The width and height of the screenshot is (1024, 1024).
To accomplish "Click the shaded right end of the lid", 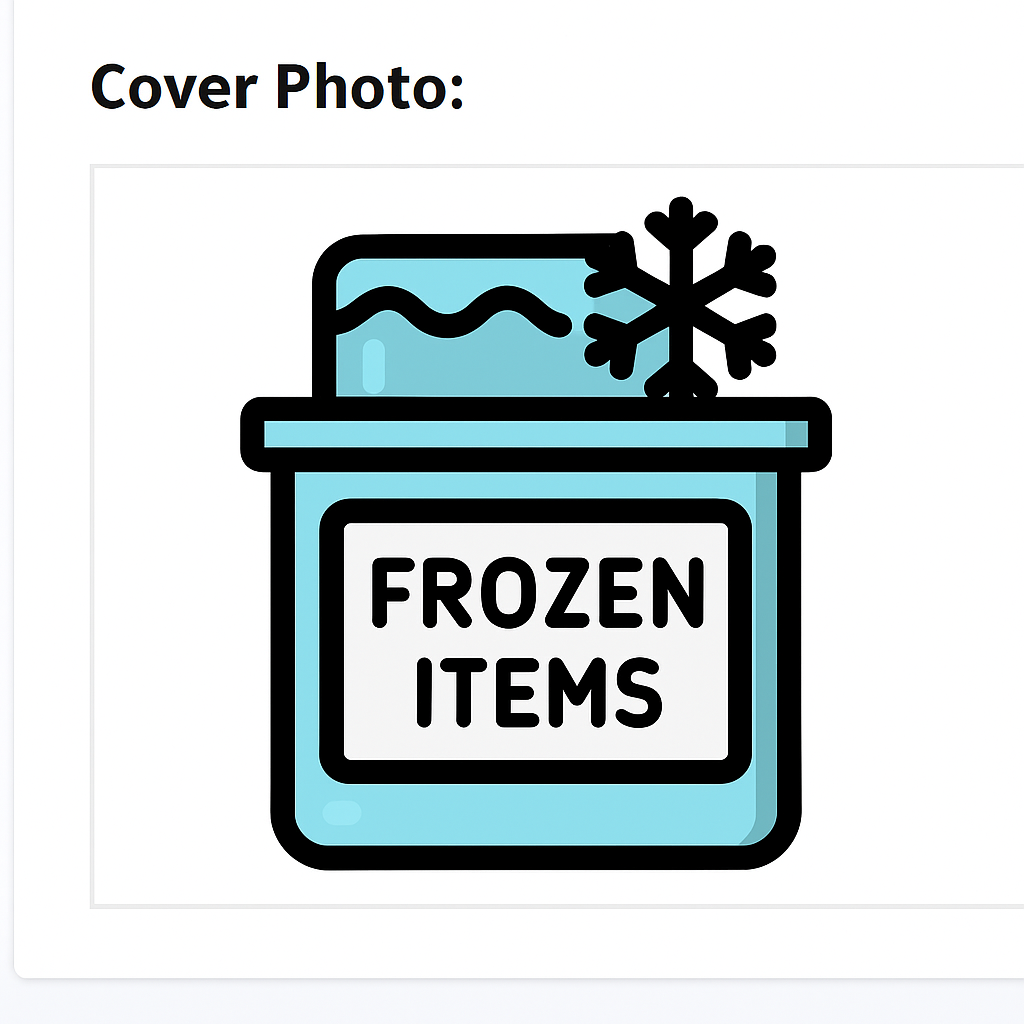I will coord(797,434).
